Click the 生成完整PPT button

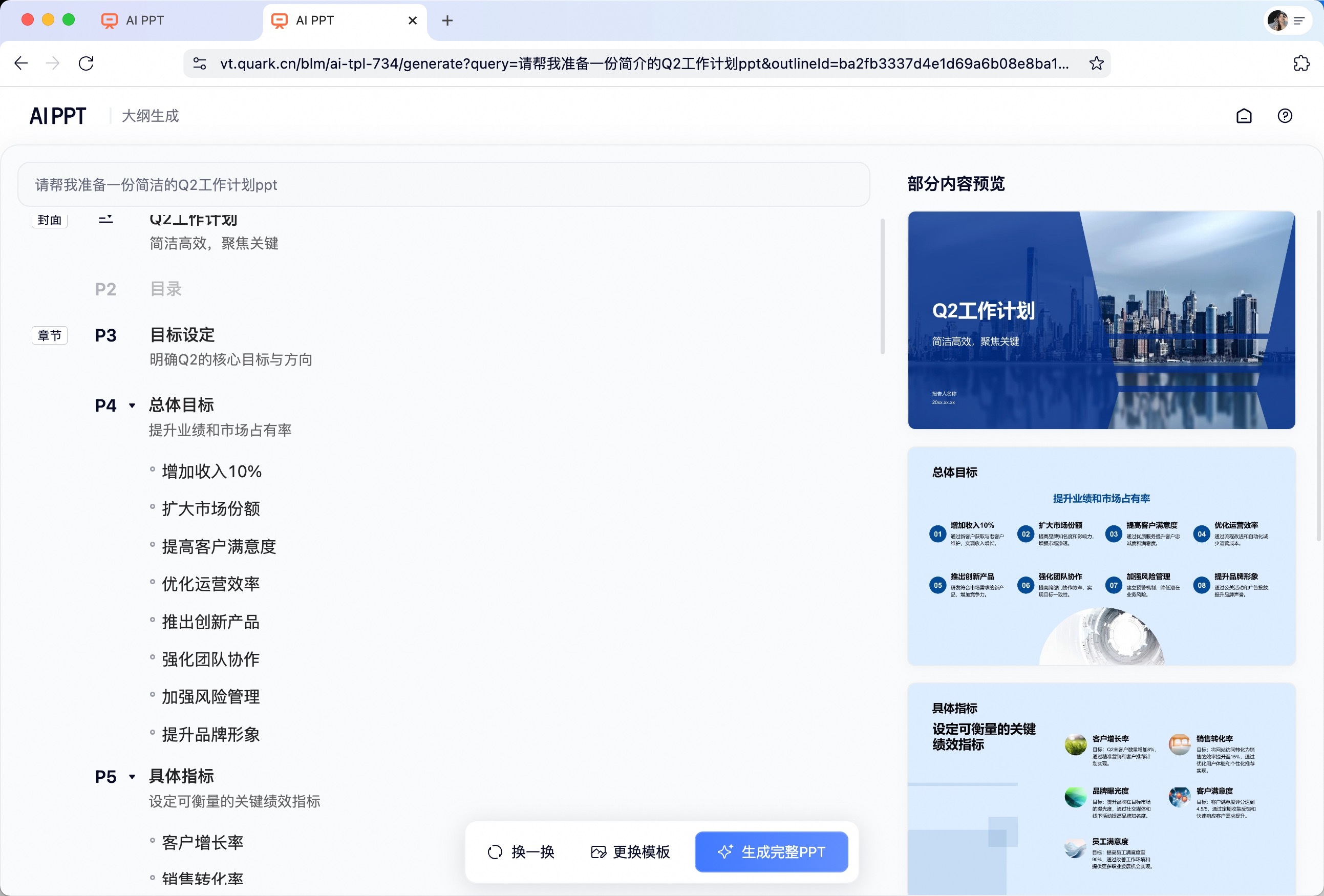pyautogui.click(x=771, y=851)
